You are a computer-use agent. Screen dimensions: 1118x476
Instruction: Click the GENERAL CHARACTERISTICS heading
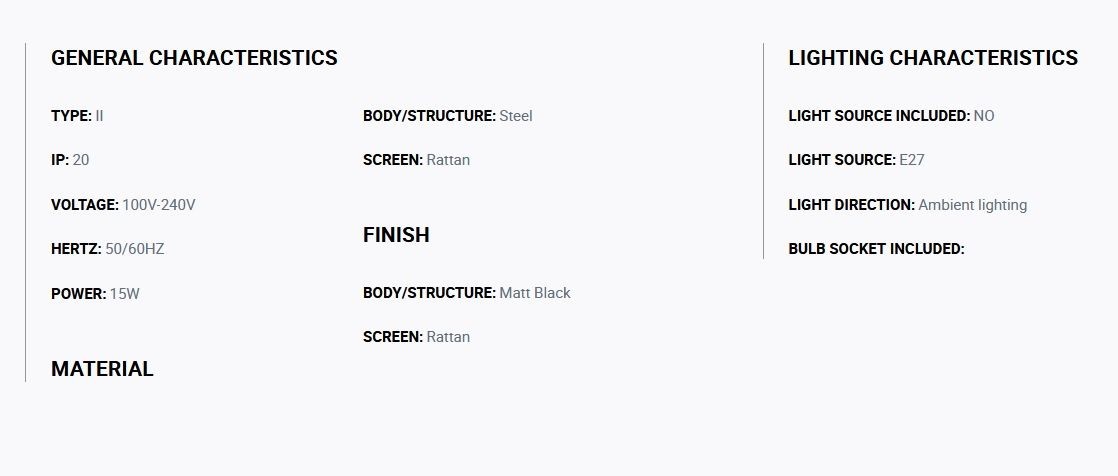(x=194, y=58)
